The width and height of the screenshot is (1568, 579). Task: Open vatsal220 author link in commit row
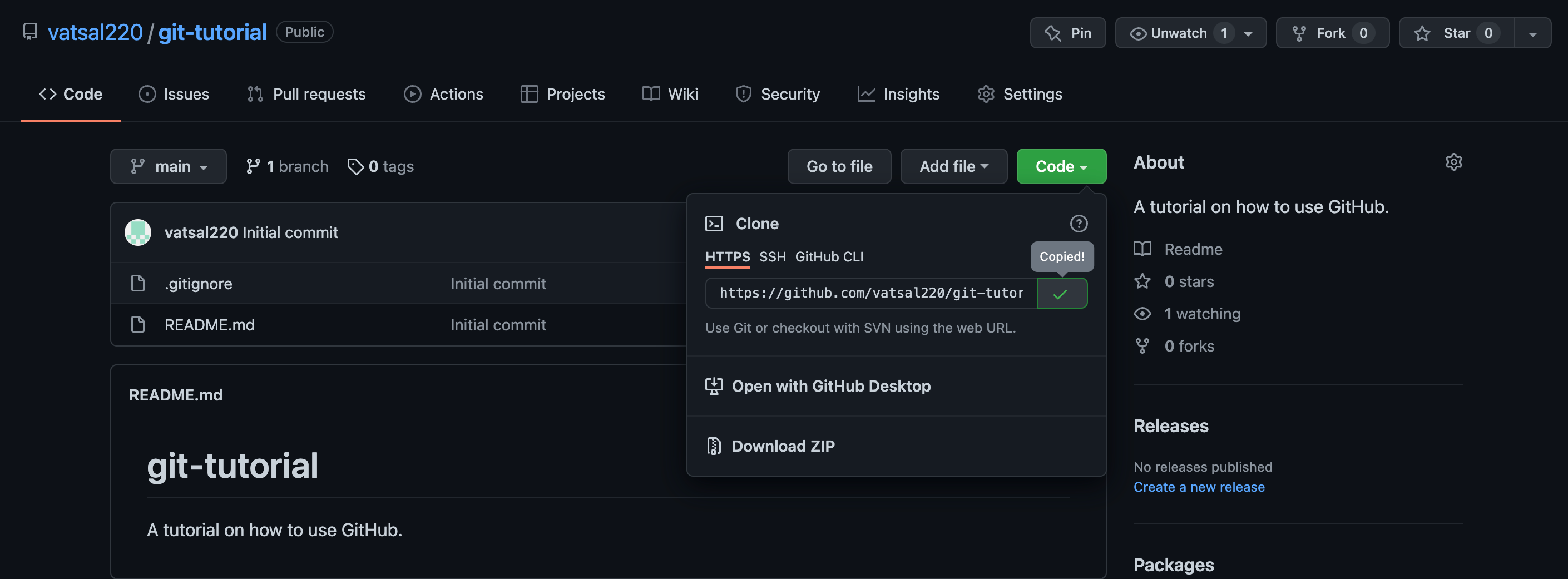[201, 232]
